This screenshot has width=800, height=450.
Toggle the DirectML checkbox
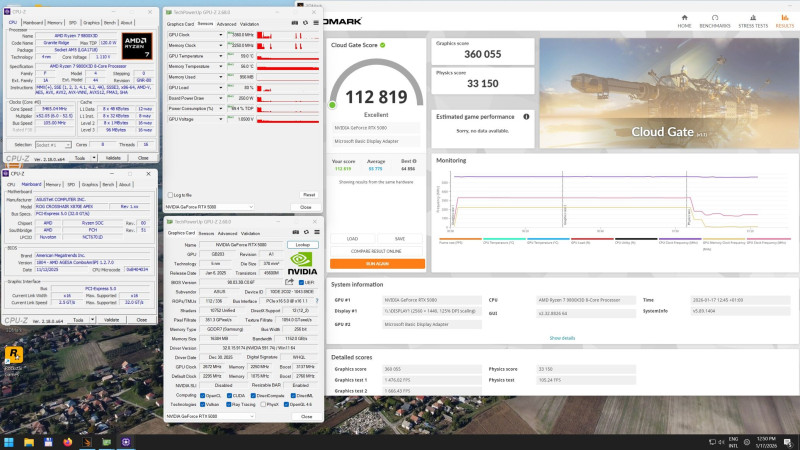pos(293,395)
